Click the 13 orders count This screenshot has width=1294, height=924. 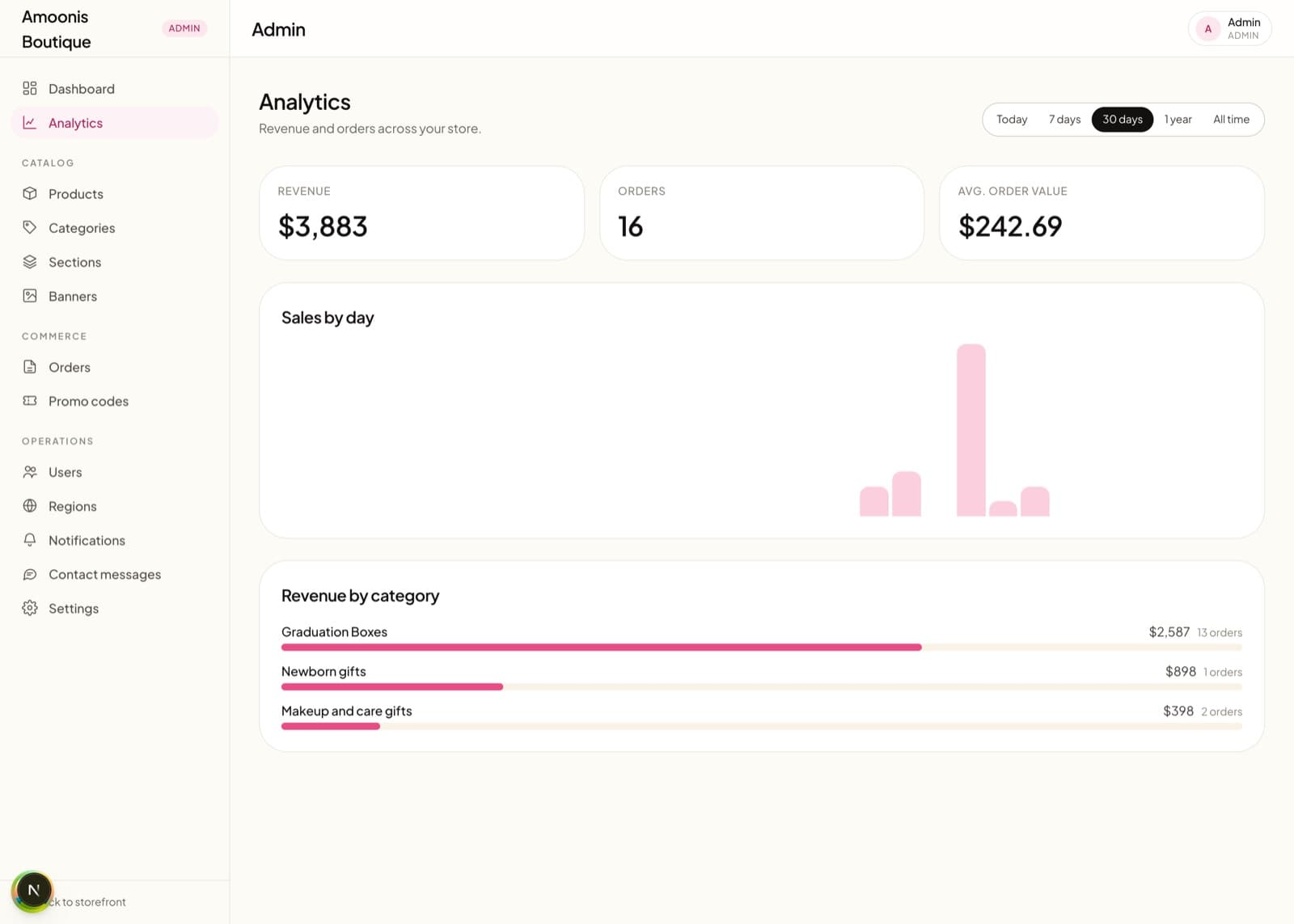(x=1220, y=633)
